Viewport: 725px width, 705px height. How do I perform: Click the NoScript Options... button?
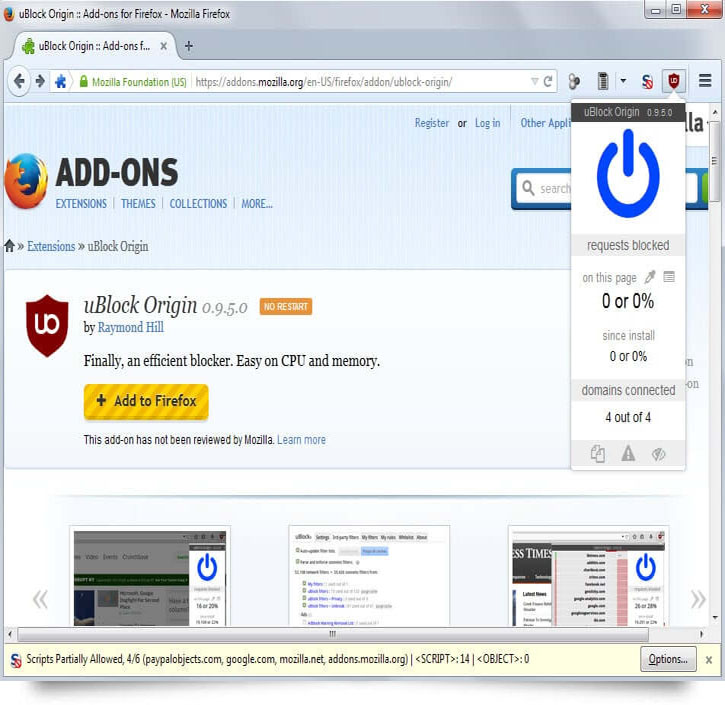click(x=668, y=659)
